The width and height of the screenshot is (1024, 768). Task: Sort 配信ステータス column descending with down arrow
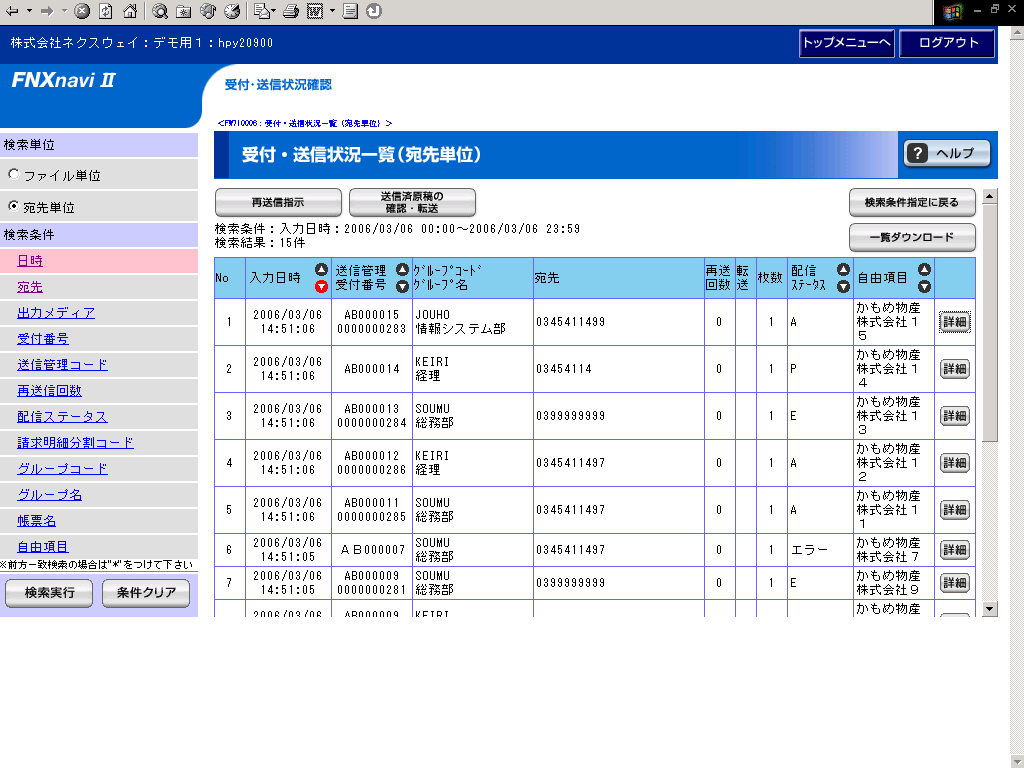(843, 287)
